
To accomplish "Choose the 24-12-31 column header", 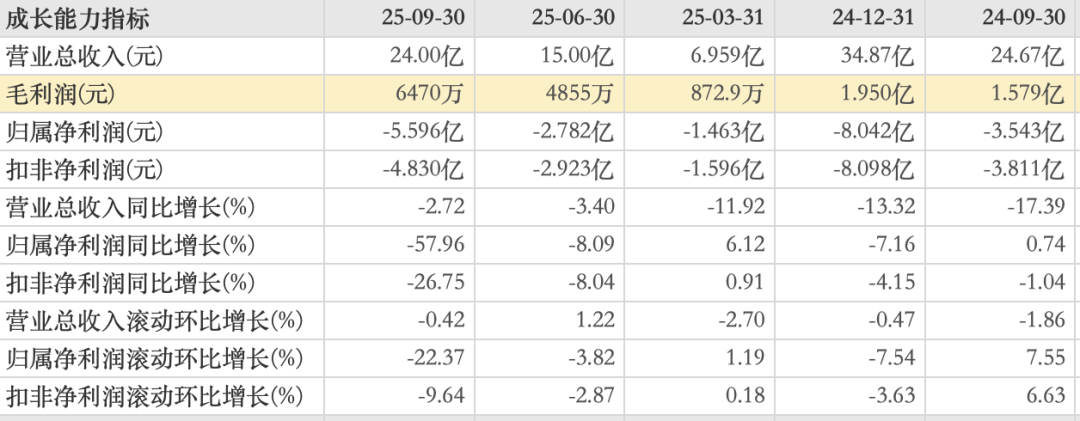I will click(872, 19).
